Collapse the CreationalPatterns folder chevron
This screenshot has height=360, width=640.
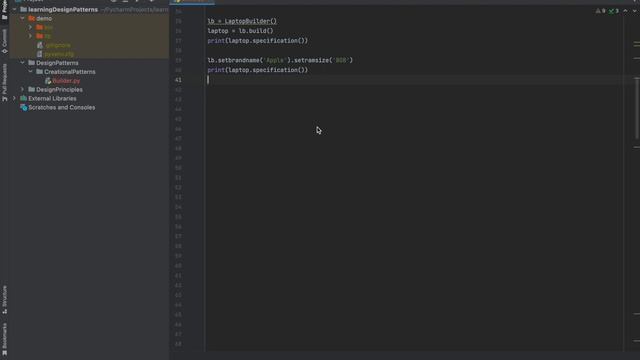point(31,72)
